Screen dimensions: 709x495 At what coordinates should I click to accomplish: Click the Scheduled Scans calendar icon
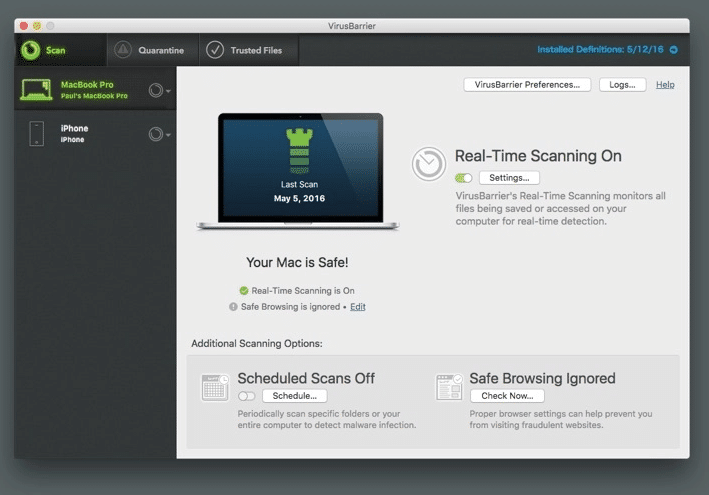(215, 387)
